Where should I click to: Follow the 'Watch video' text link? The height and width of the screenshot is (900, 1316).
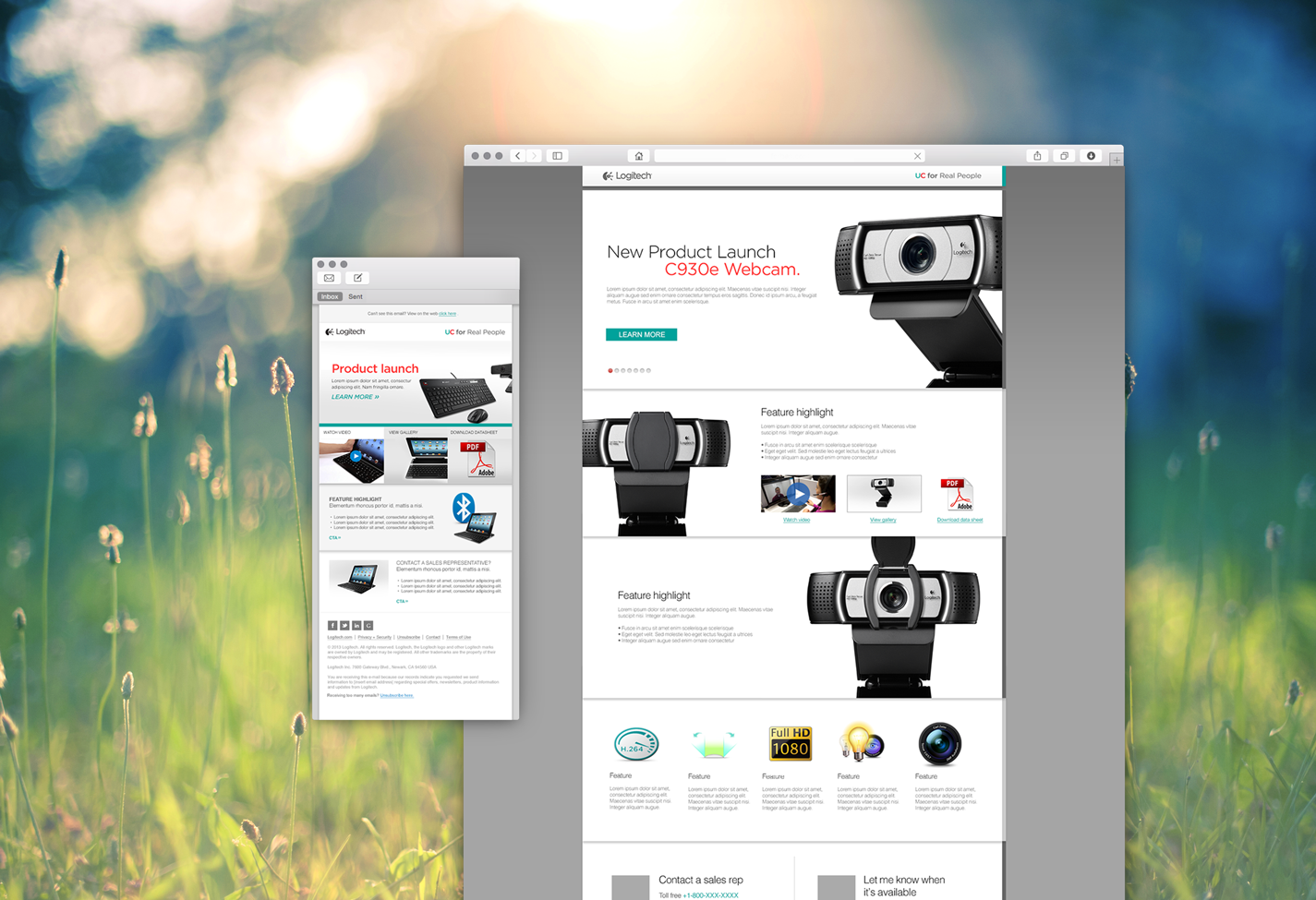796,520
